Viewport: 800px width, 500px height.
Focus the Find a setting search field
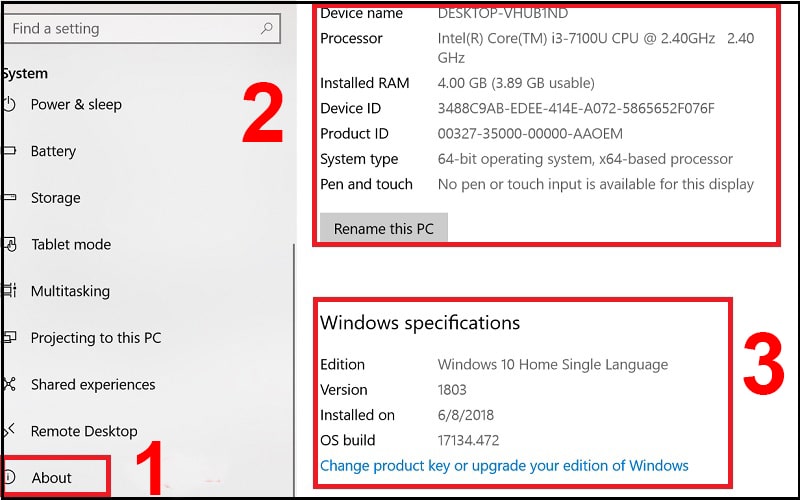[x=130, y=29]
